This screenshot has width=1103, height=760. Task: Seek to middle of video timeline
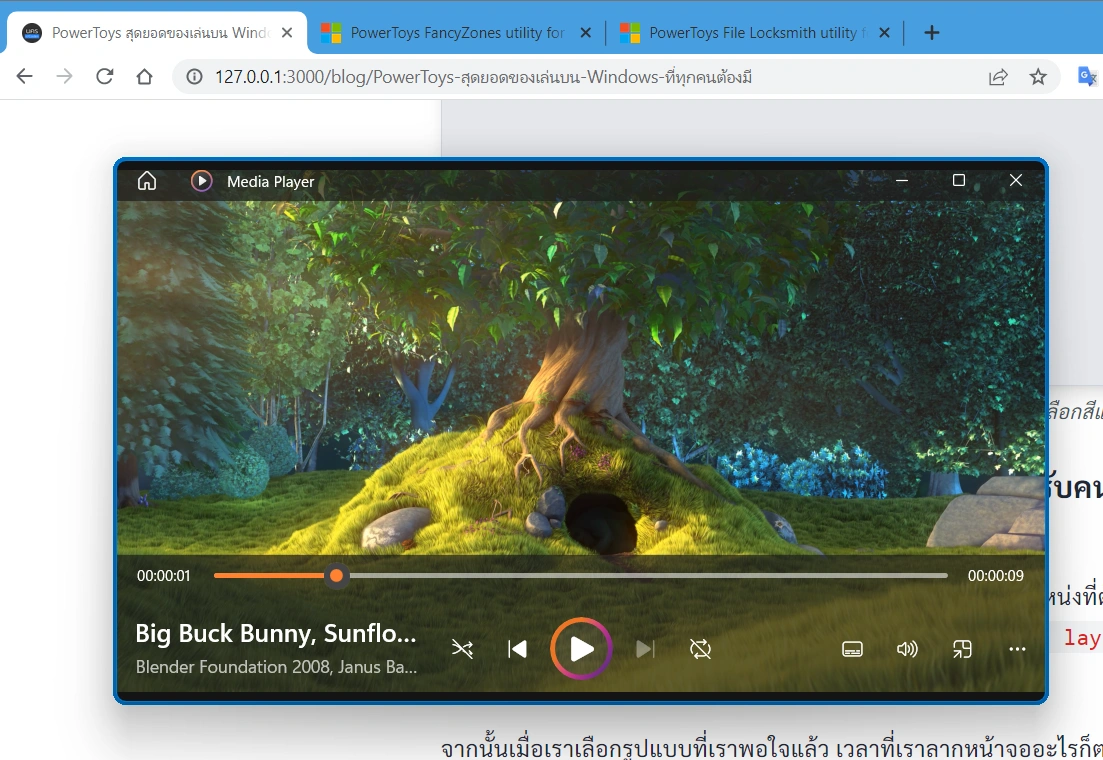pyautogui.click(x=581, y=576)
